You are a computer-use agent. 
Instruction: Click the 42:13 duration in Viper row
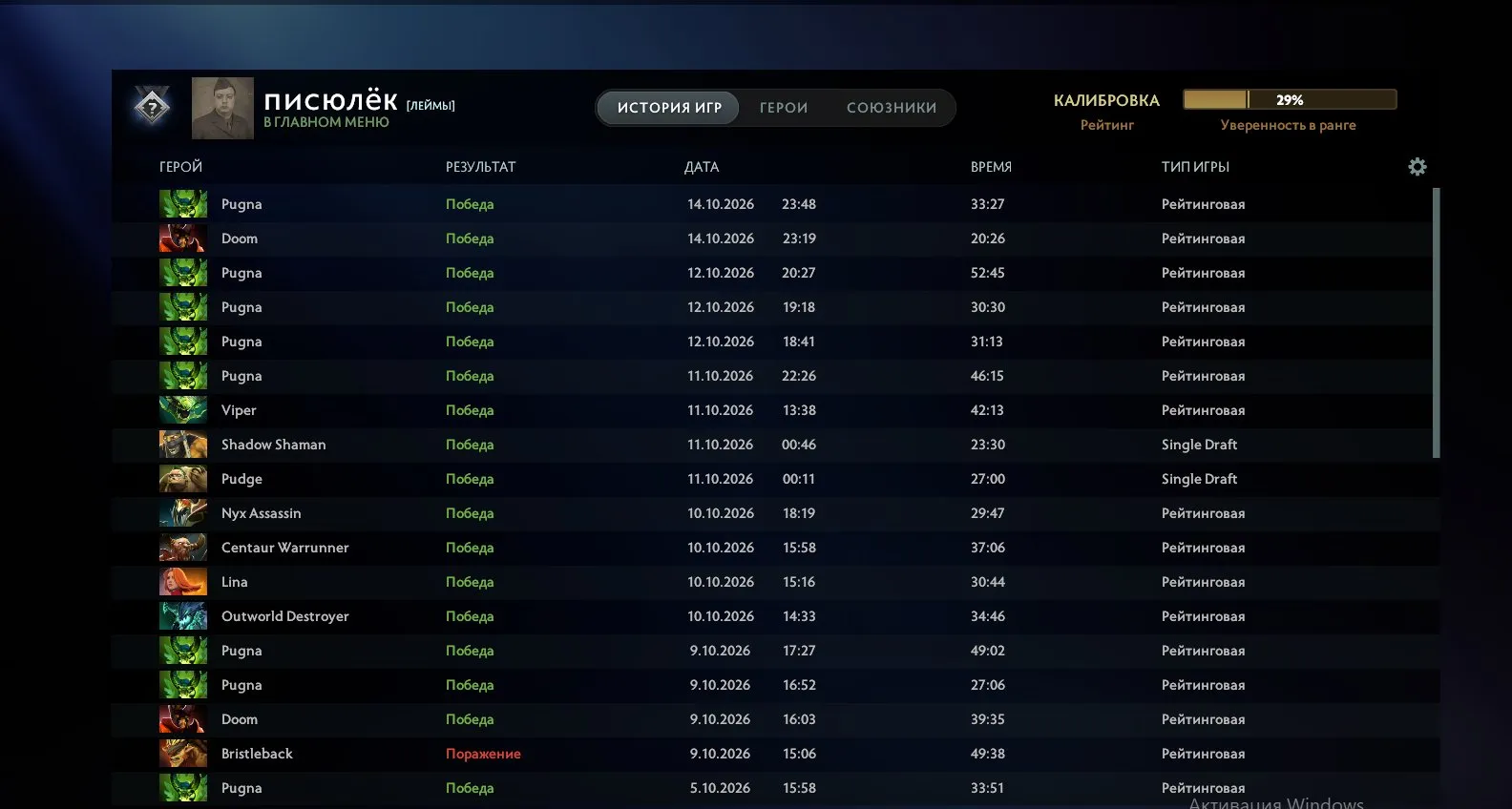[987, 410]
